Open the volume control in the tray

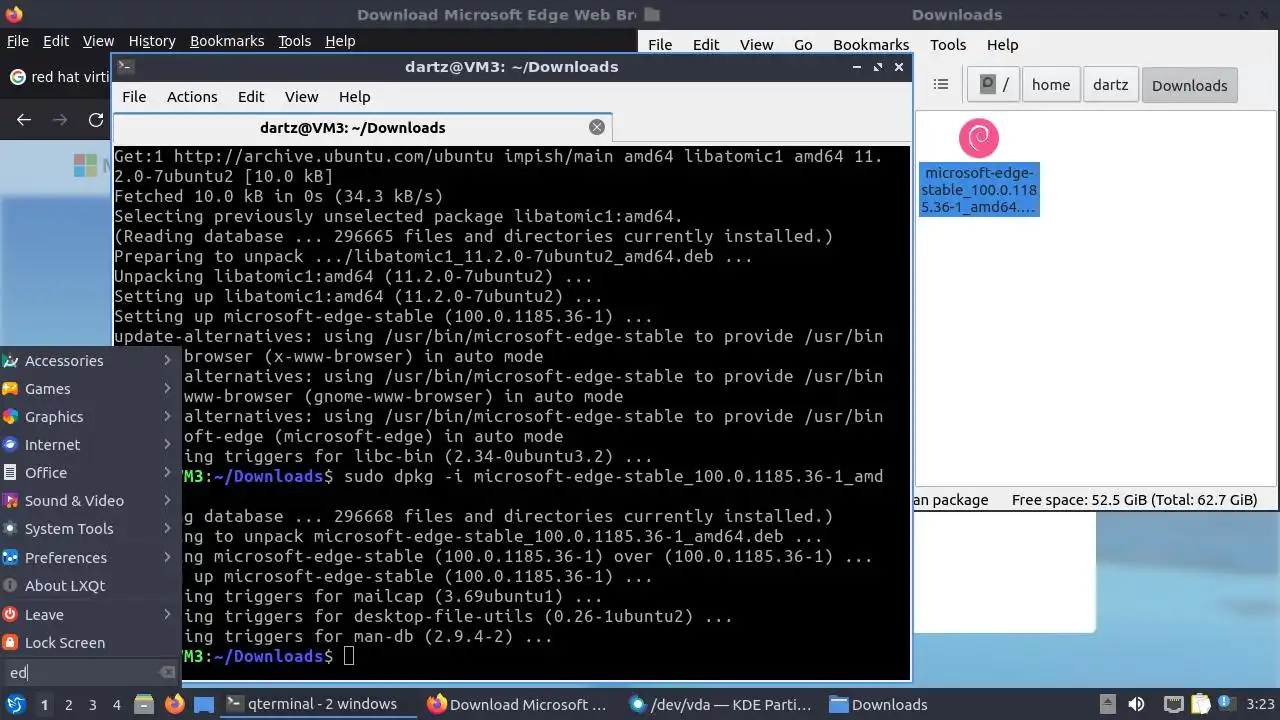point(1136,704)
